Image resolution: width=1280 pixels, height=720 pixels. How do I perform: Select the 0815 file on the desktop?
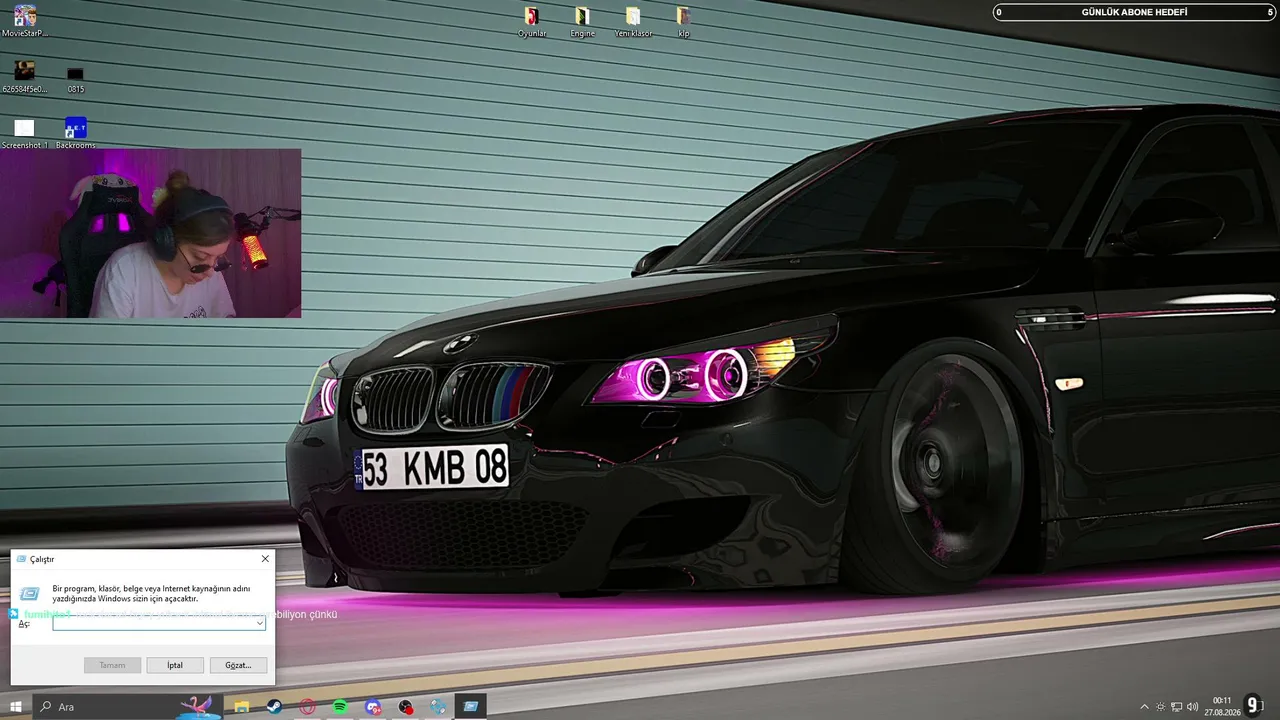coord(76,80)
